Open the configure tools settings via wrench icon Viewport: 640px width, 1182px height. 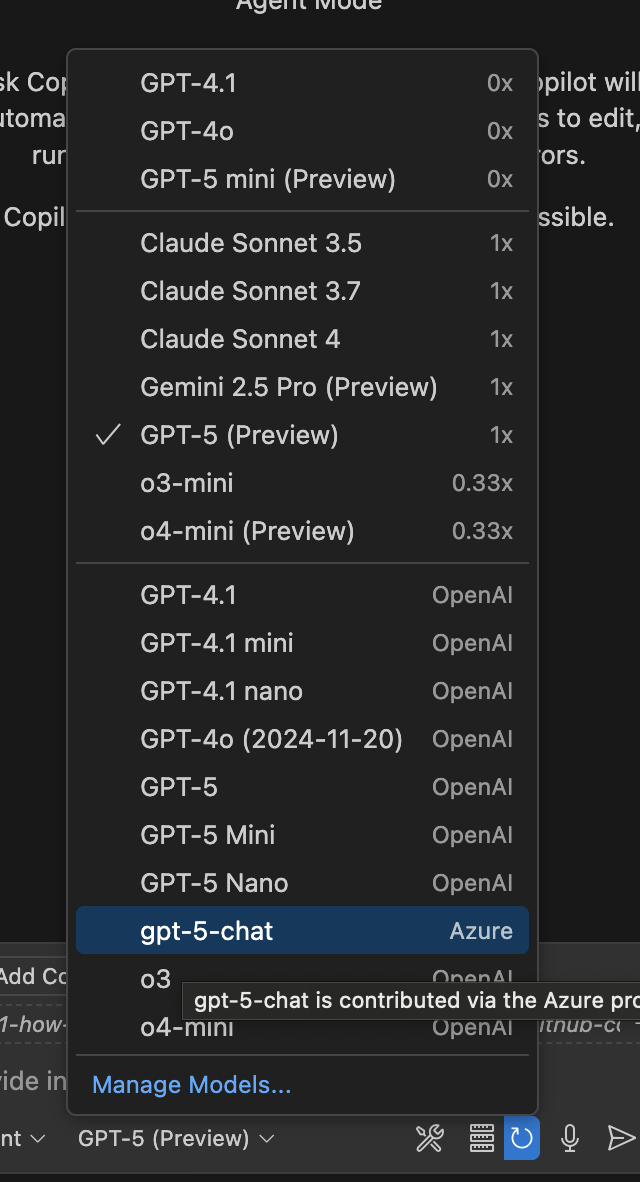pyautogui.click(x=430, y=1138)
